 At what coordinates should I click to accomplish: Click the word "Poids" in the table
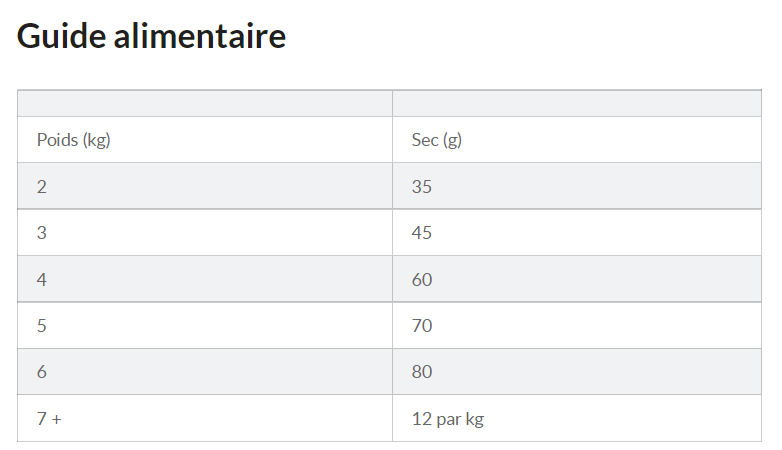57,140
